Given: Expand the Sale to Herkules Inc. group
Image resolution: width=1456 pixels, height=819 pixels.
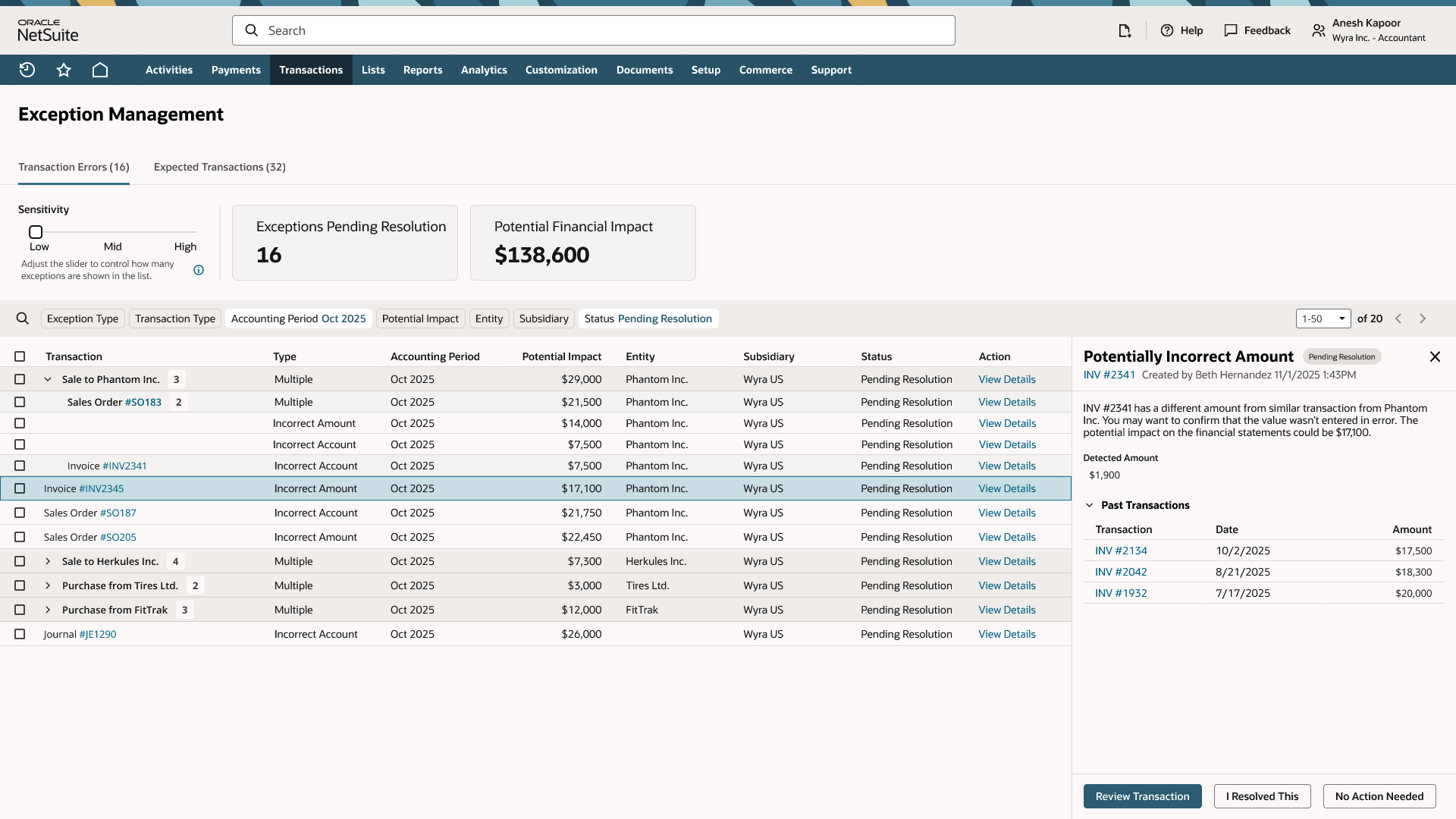Looking at the screenshot, I should point(48,561).
